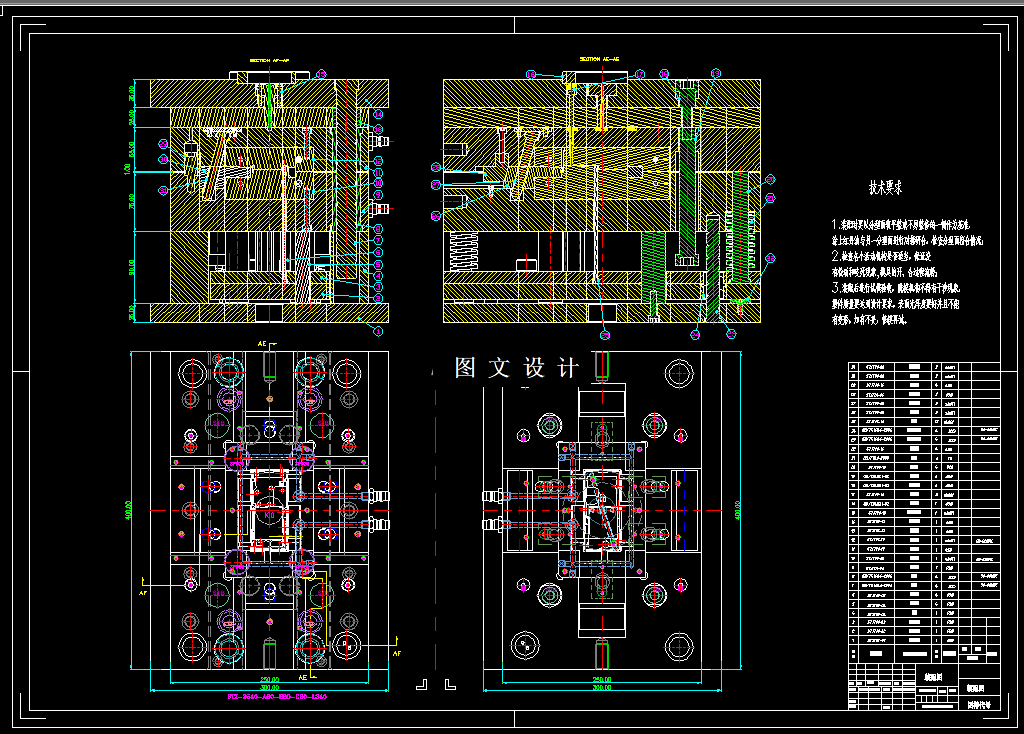Click balloon number 1 in section AF-AF
This screenshot has height=734, width=1024.
[x=378, y=331]
